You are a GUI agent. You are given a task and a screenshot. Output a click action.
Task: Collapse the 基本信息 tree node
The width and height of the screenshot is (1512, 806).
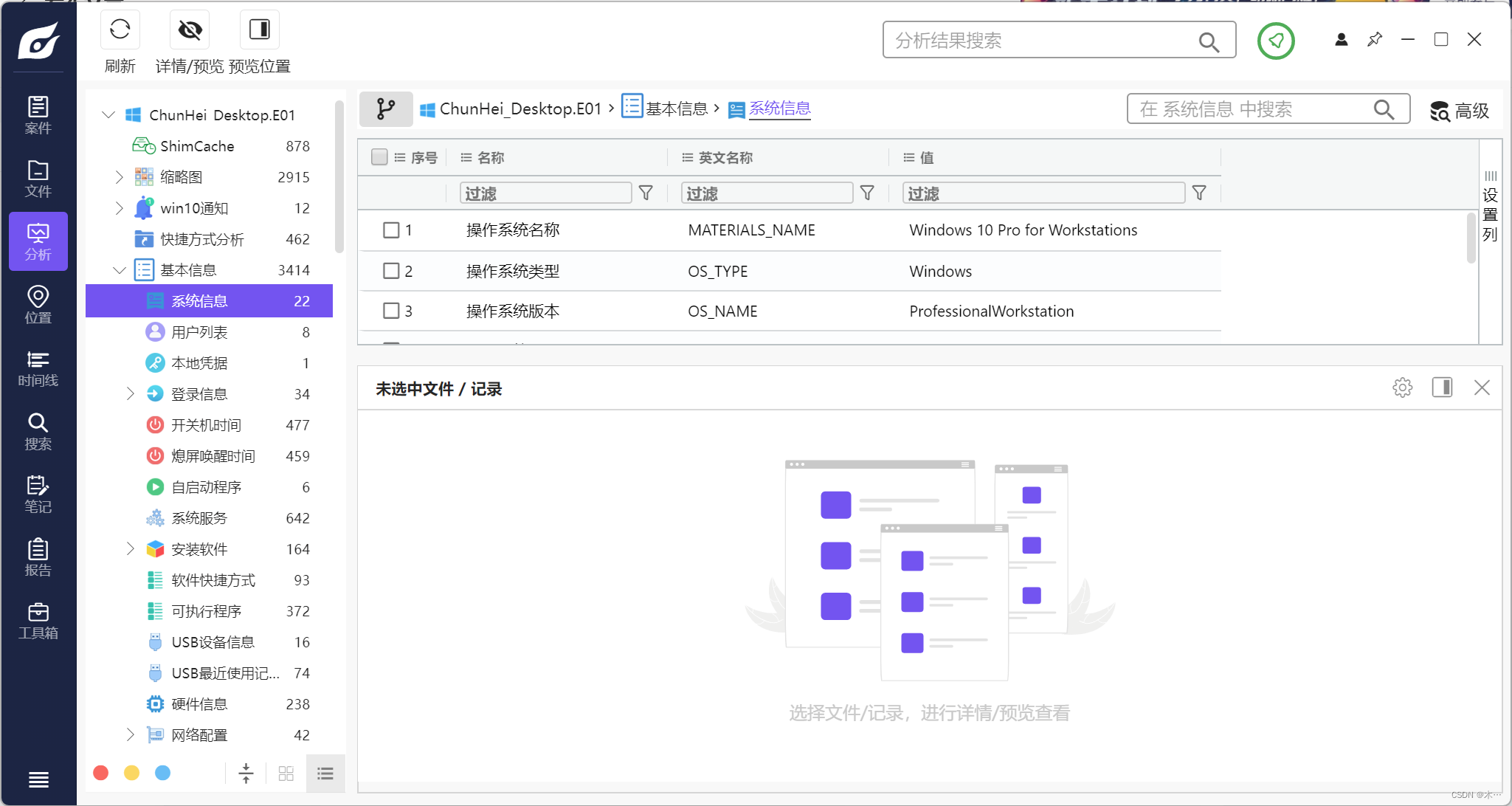pyautogui.click(x=119, y=270)
